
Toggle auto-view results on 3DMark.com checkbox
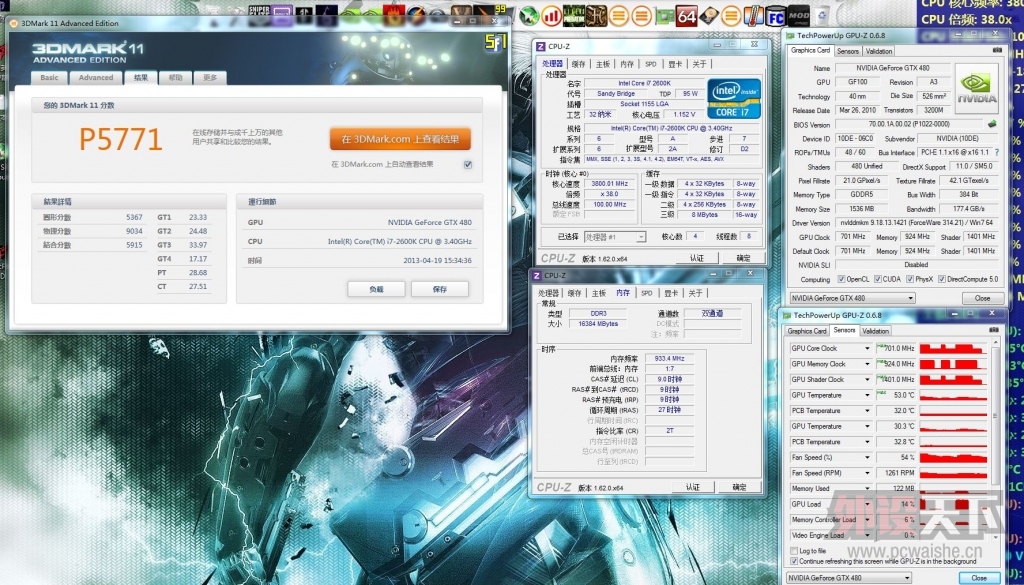468,165
